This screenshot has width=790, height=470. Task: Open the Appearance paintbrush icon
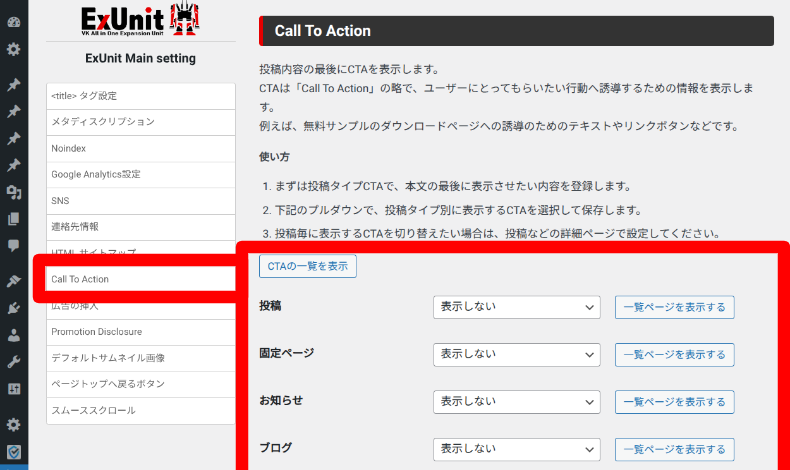(x=14, y=281)
